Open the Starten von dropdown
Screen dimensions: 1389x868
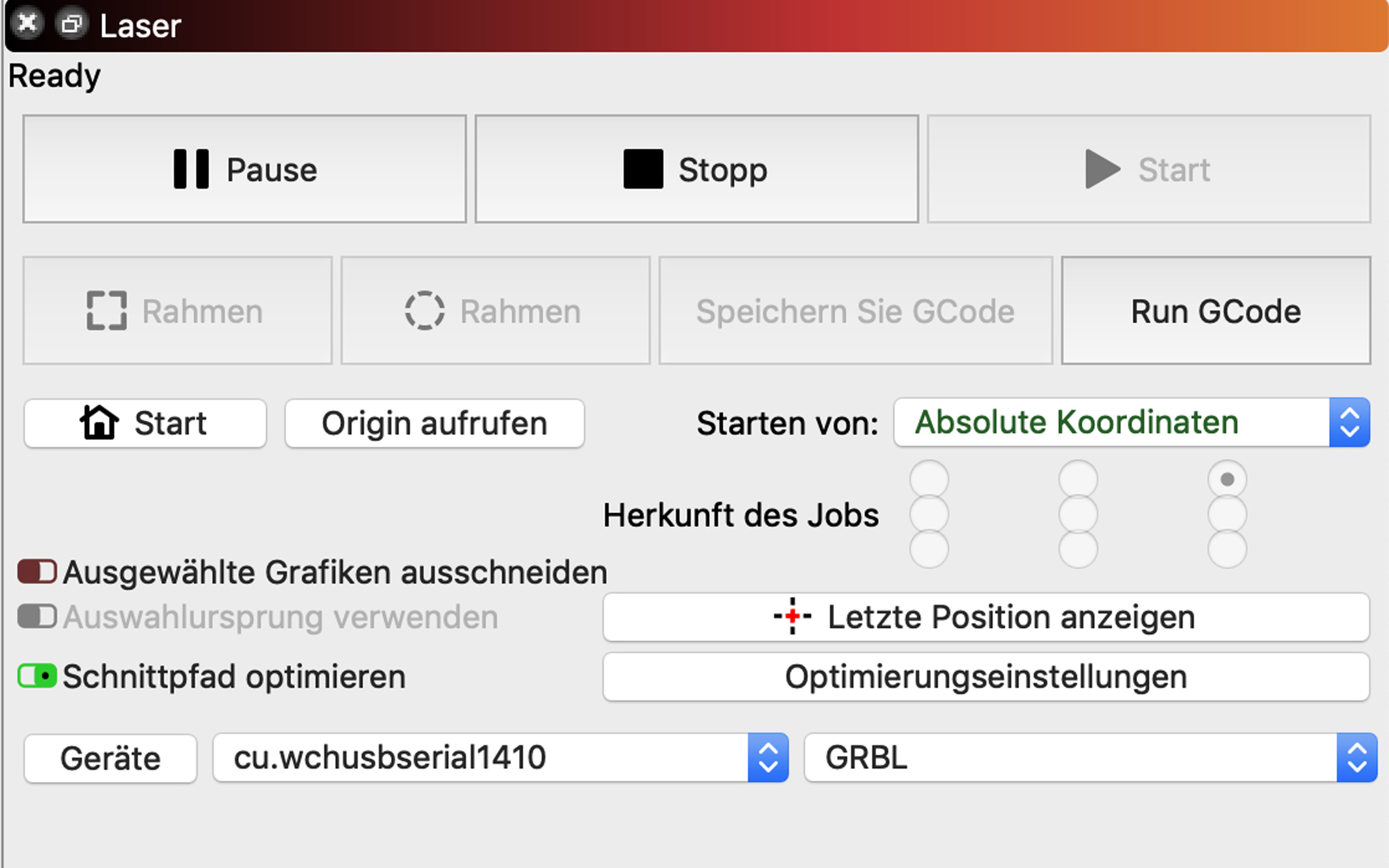click(1131, 422)
